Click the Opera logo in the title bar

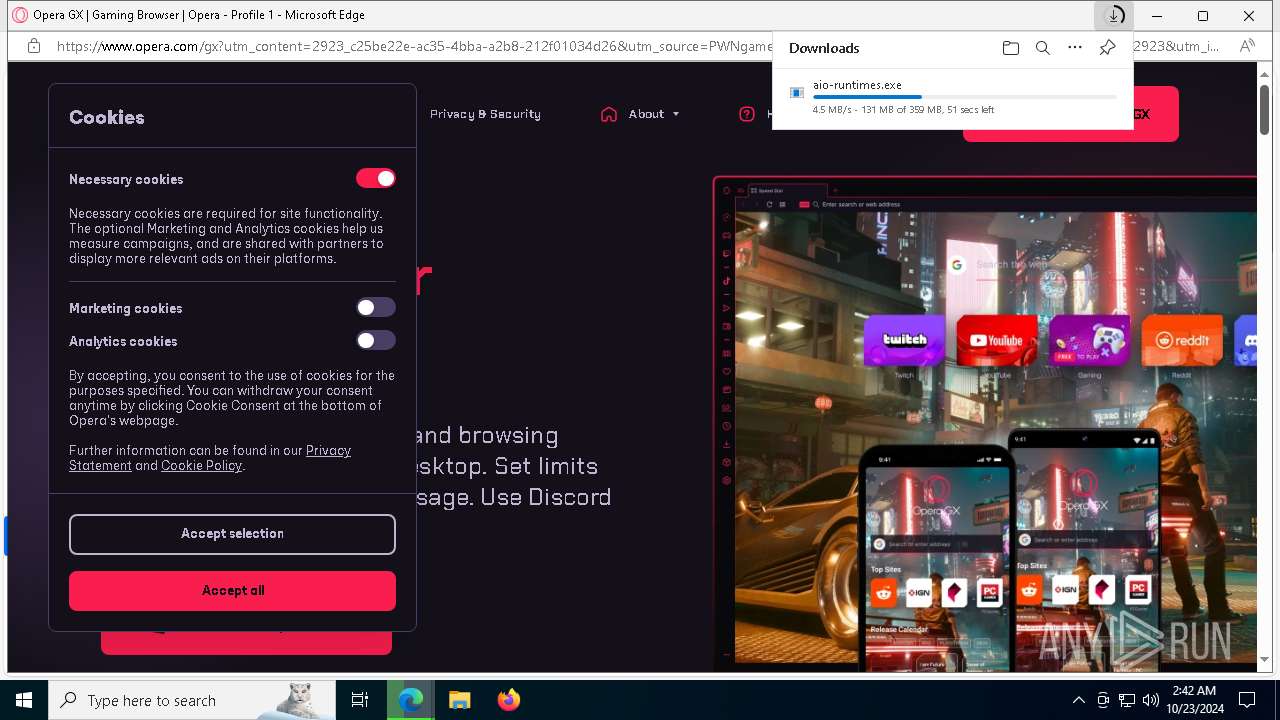coord(19,15)
